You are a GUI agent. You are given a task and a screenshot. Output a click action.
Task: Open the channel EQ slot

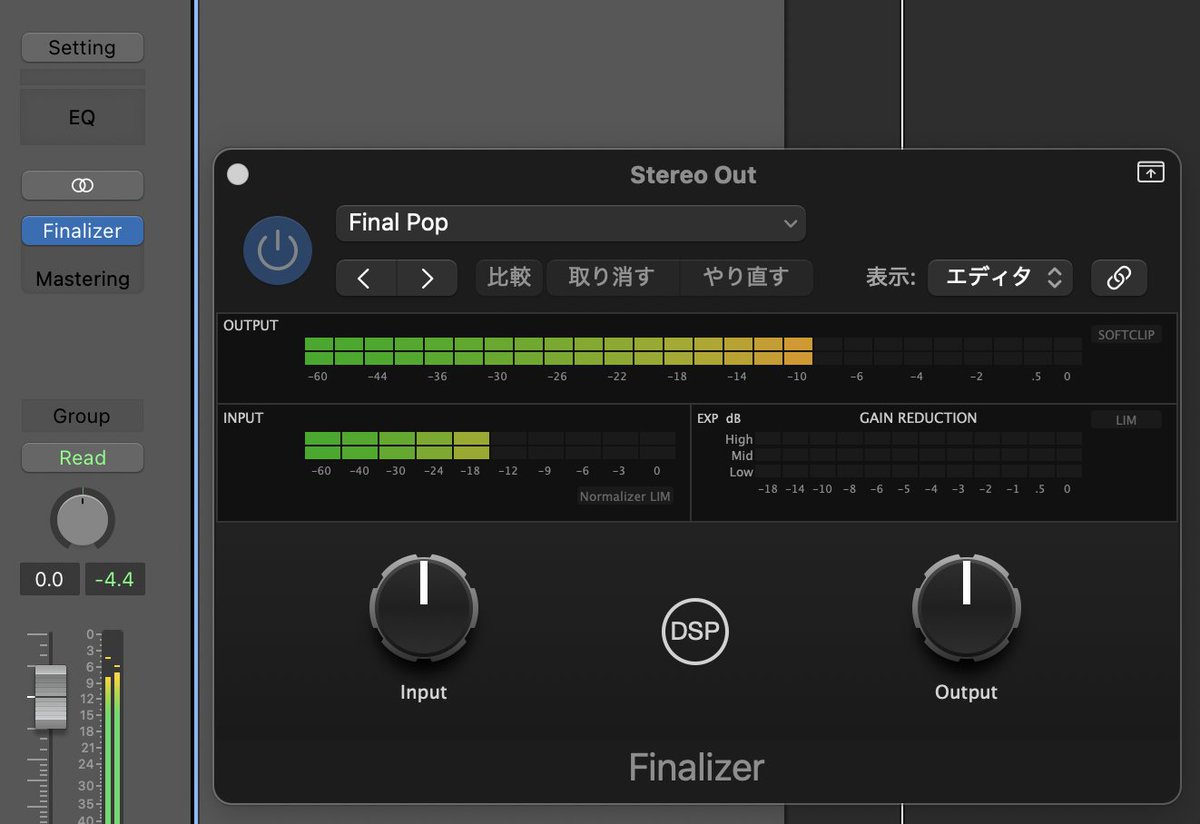[x=82, y=117]
